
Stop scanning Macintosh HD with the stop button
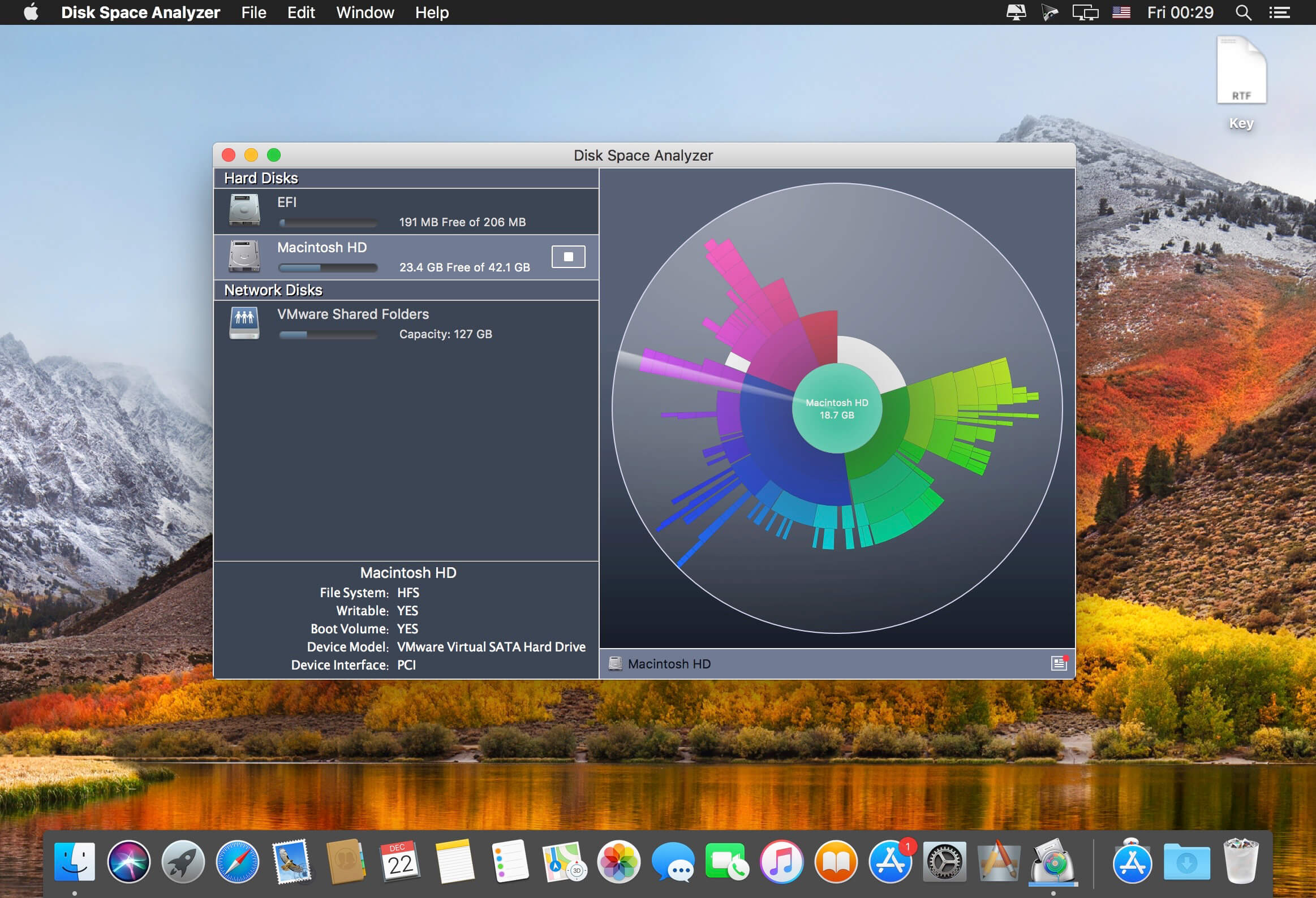point(568,257)
